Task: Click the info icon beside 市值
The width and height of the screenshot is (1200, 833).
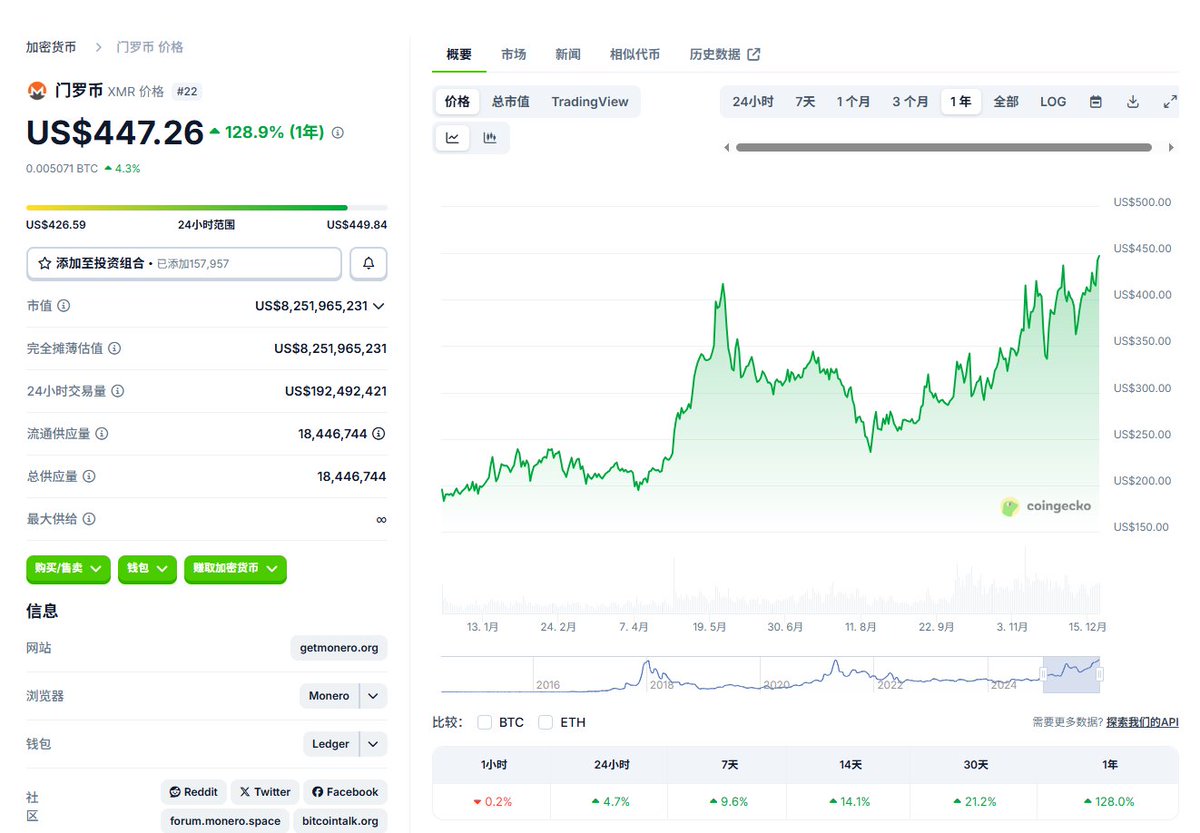Action: 64,306
